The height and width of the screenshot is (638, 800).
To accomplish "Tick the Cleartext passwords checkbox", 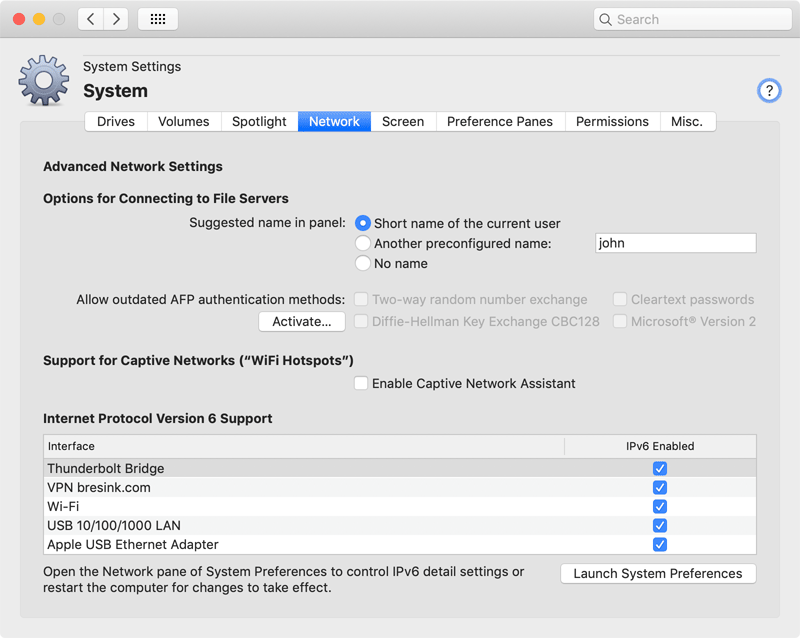I will (x=620, y=299).
